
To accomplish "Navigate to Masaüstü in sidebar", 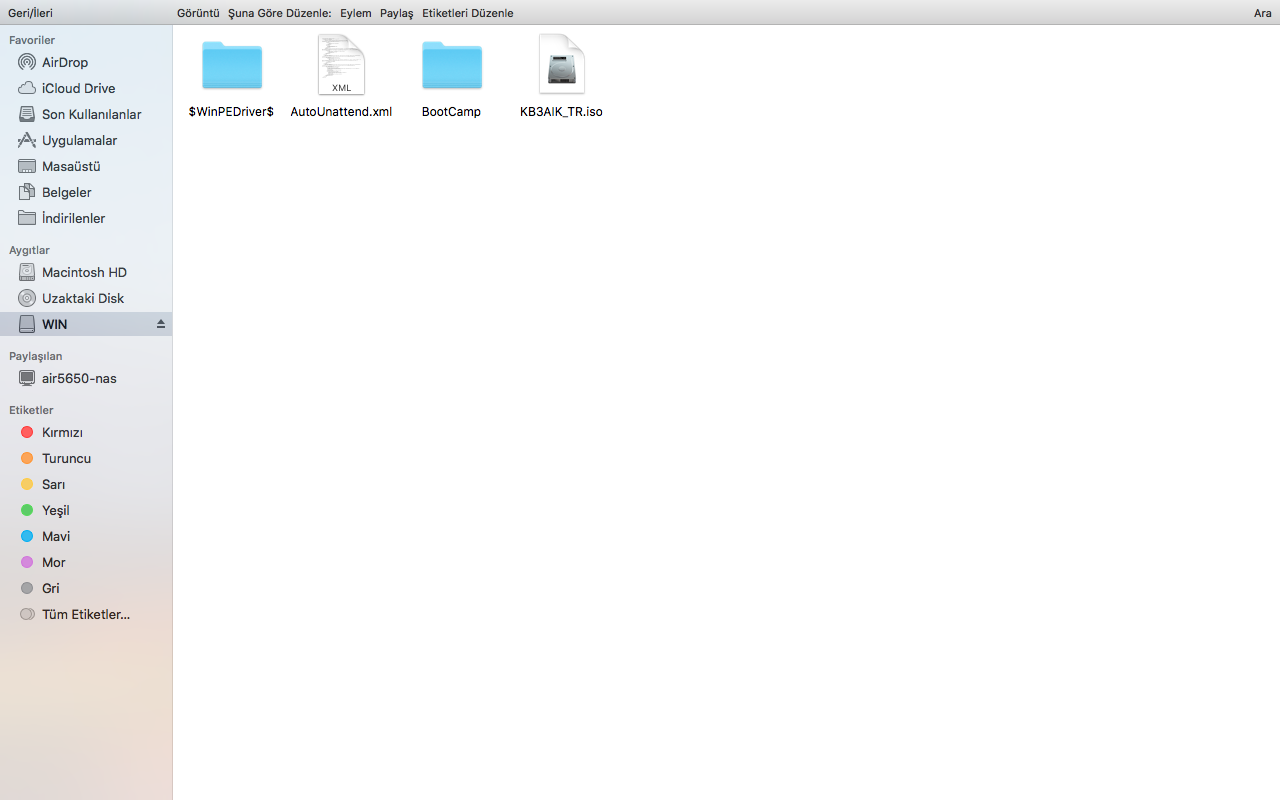I will coord(71,166).
